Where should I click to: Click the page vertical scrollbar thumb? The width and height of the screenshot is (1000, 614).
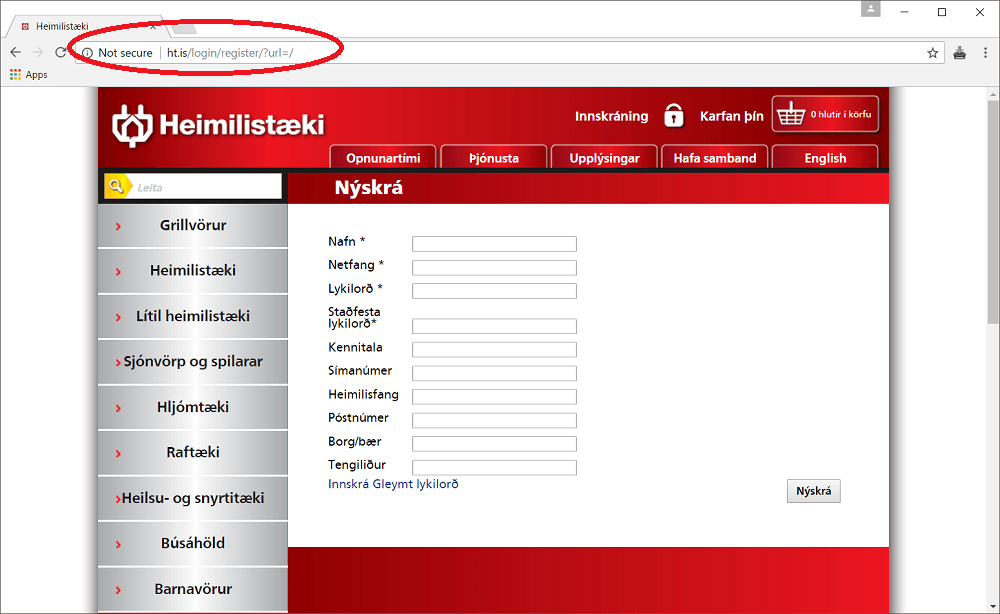click(994, 210)
